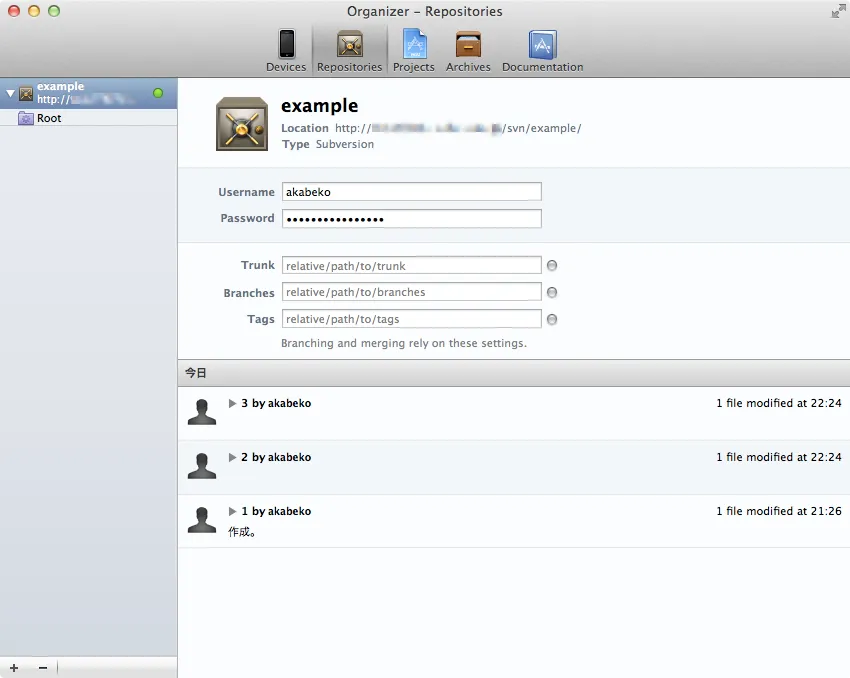Expand revision 3 by akabeko
850x678 pixels.
(233, 404)
